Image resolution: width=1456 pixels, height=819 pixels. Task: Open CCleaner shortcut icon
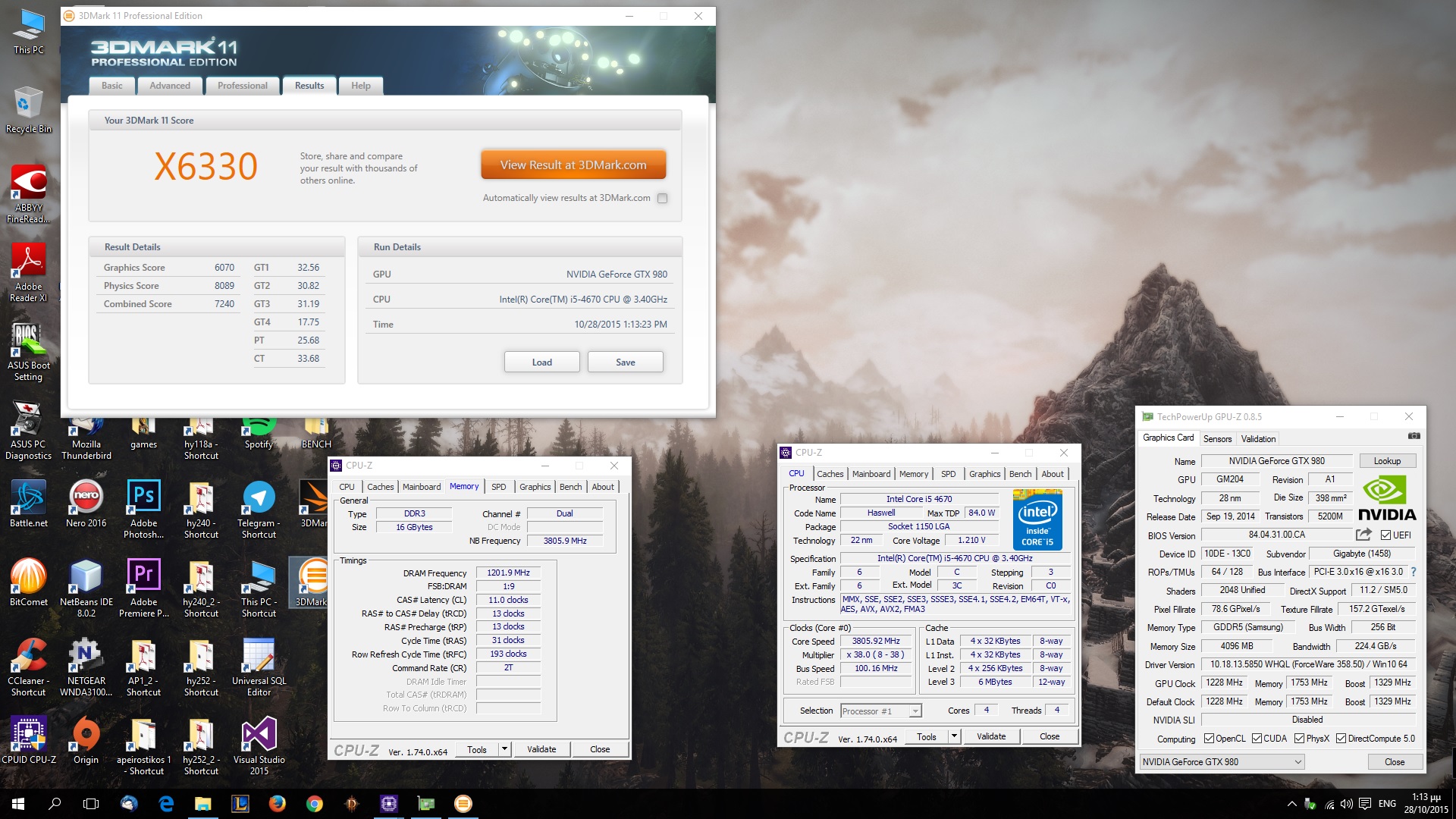(29, 667)
